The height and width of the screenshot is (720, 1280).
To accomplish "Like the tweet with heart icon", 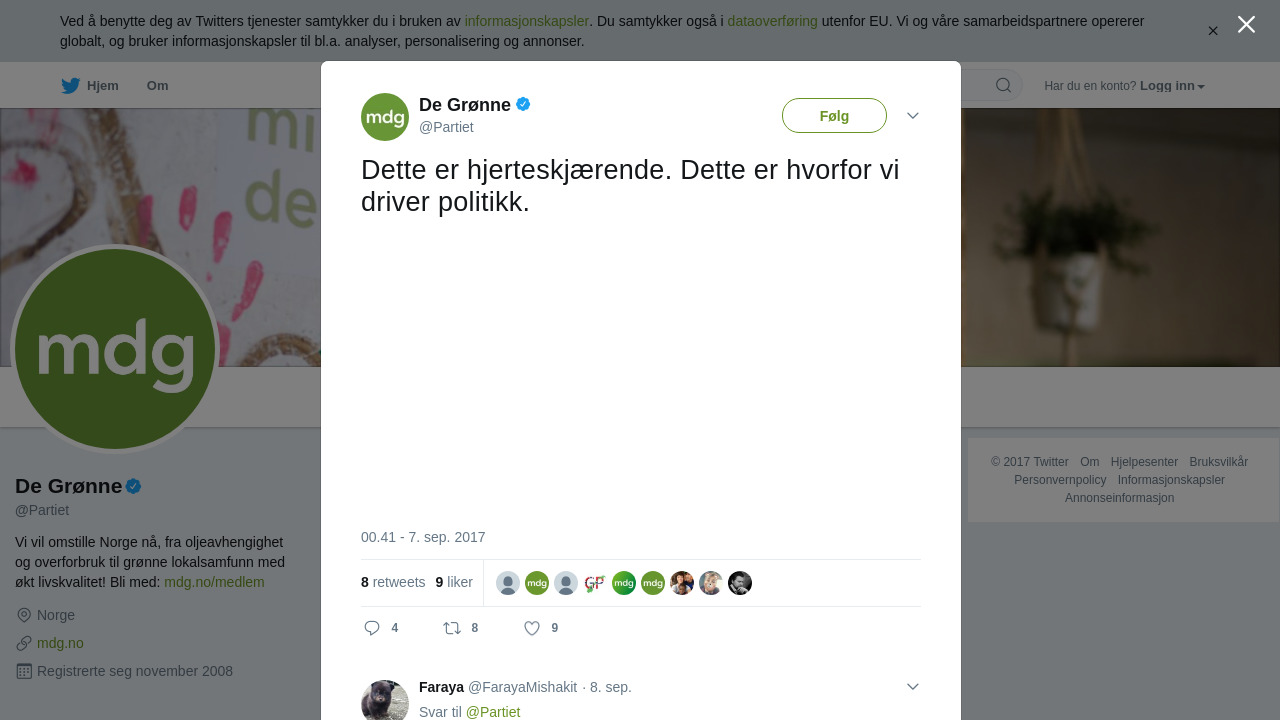I will pos(532,628).
